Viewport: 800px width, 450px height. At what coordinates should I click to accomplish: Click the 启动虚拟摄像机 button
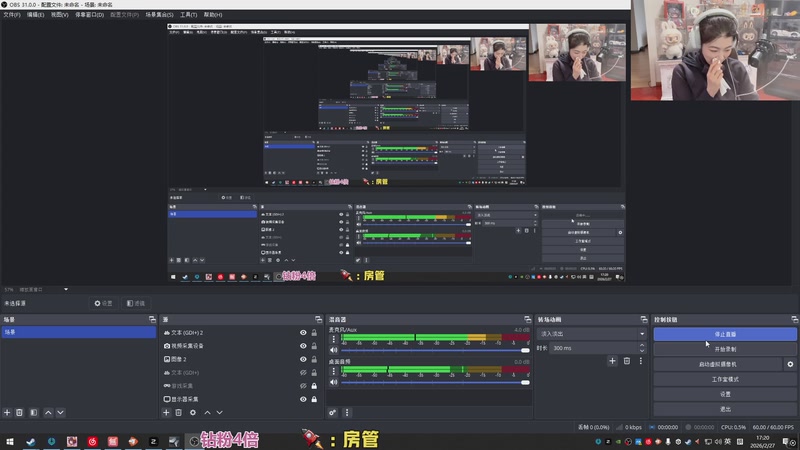coord(718,364)
